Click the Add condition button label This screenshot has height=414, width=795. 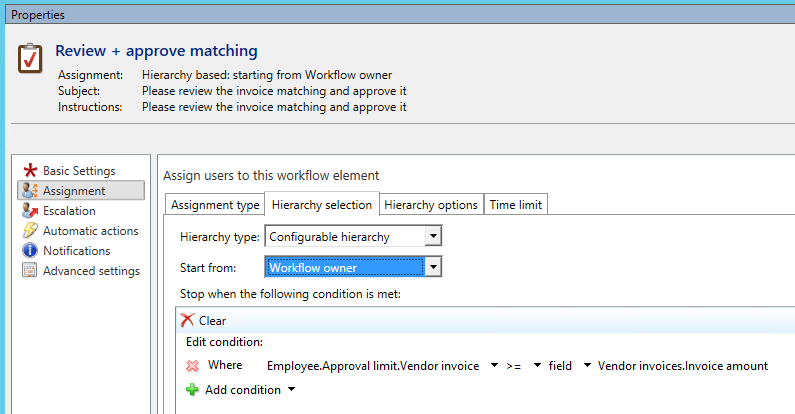(243, 390)
